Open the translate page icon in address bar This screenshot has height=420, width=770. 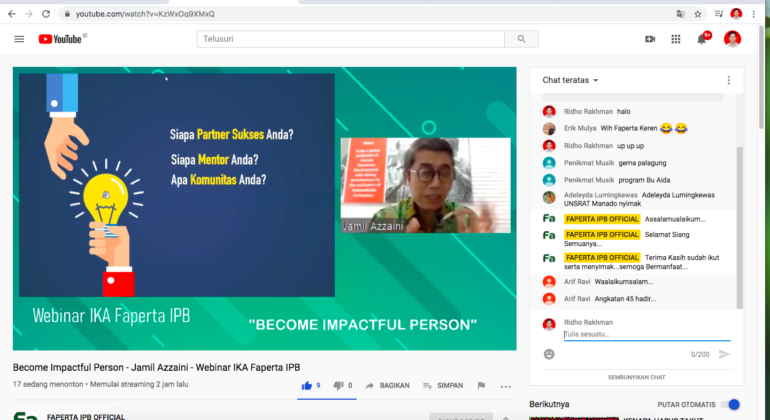point(681,14)
